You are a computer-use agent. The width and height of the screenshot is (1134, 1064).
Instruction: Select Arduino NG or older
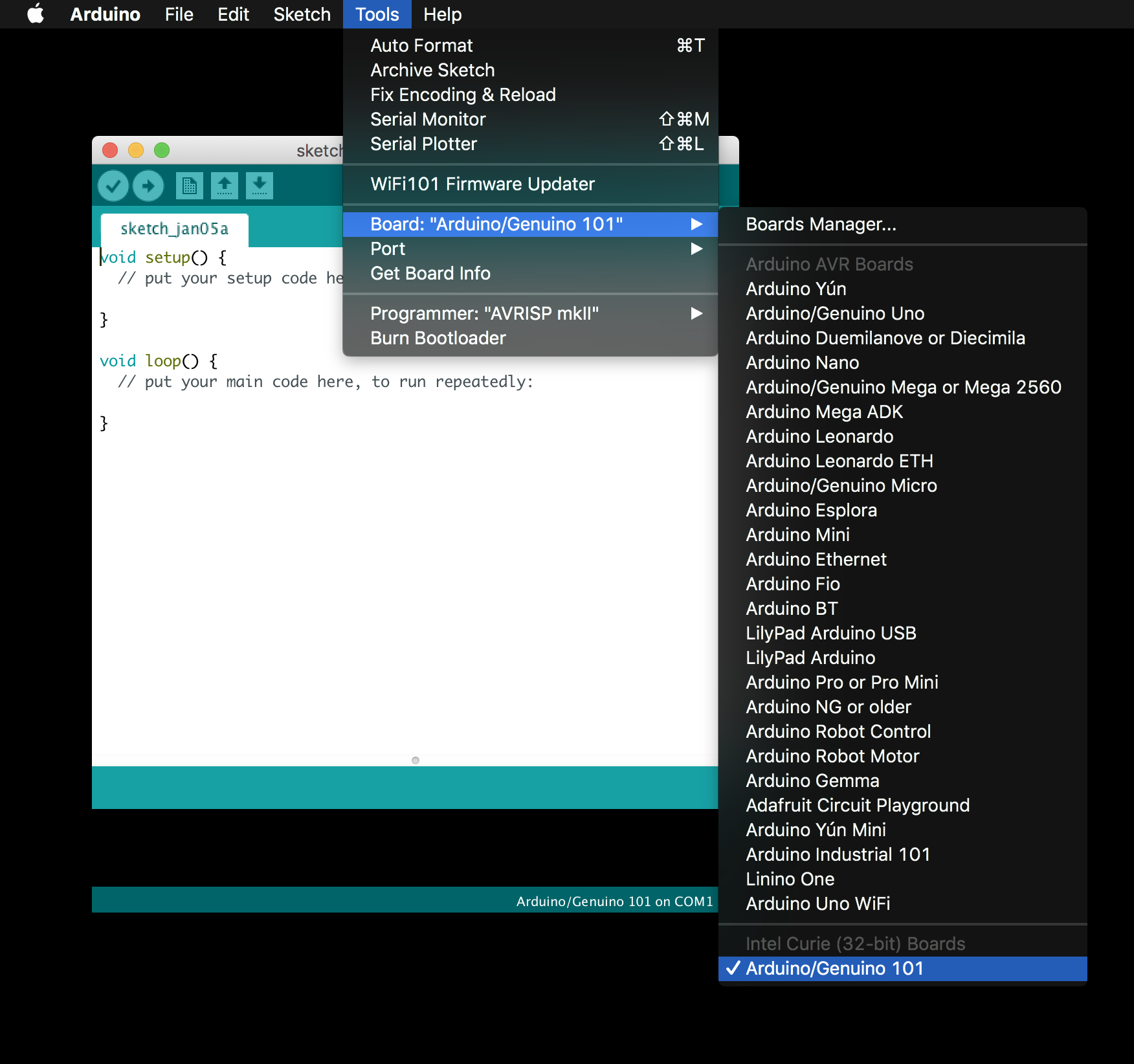tap(903, 707)
